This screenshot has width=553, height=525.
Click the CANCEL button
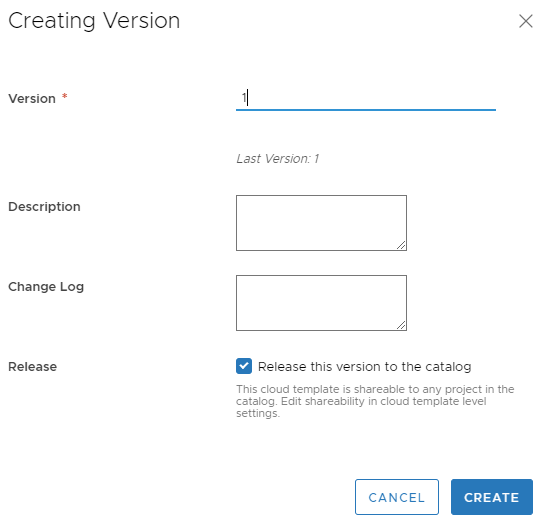coord(397,497)
